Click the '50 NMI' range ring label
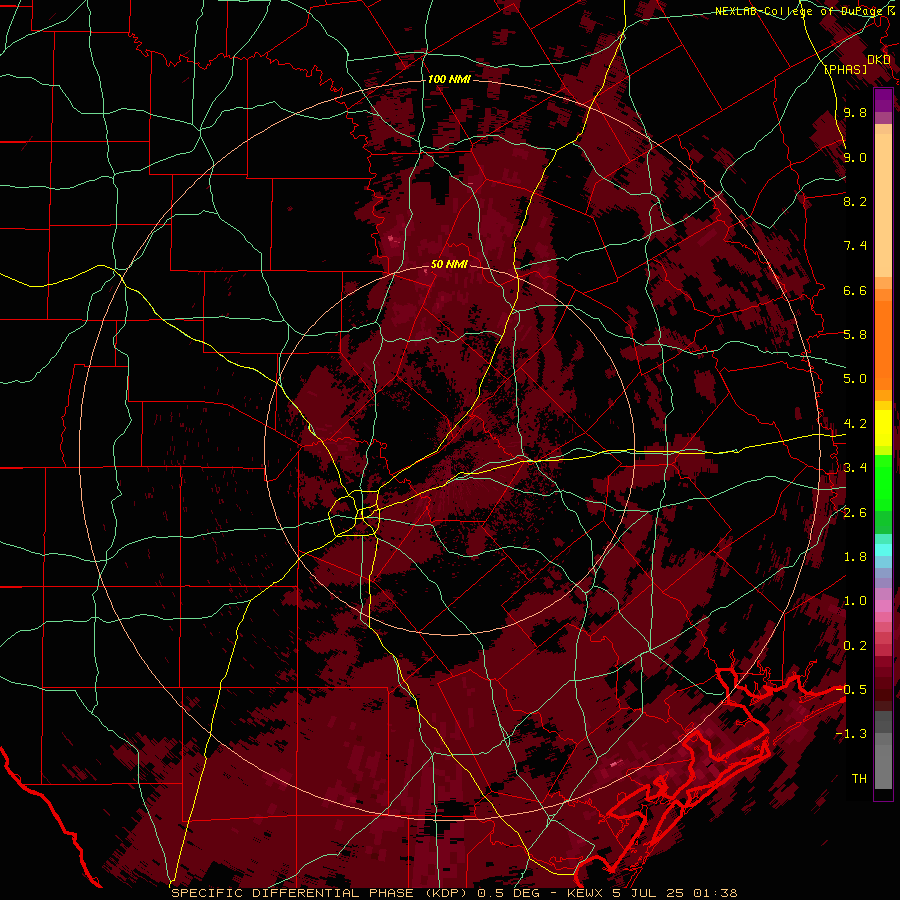Screen dimensions: 900x900 pos(449,264)
